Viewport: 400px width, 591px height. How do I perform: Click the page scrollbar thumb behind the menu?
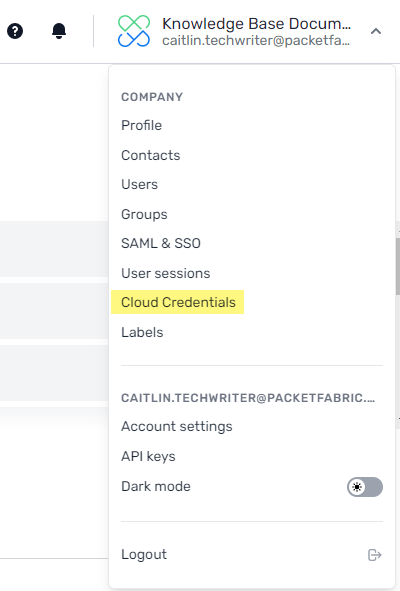[398, 266]
